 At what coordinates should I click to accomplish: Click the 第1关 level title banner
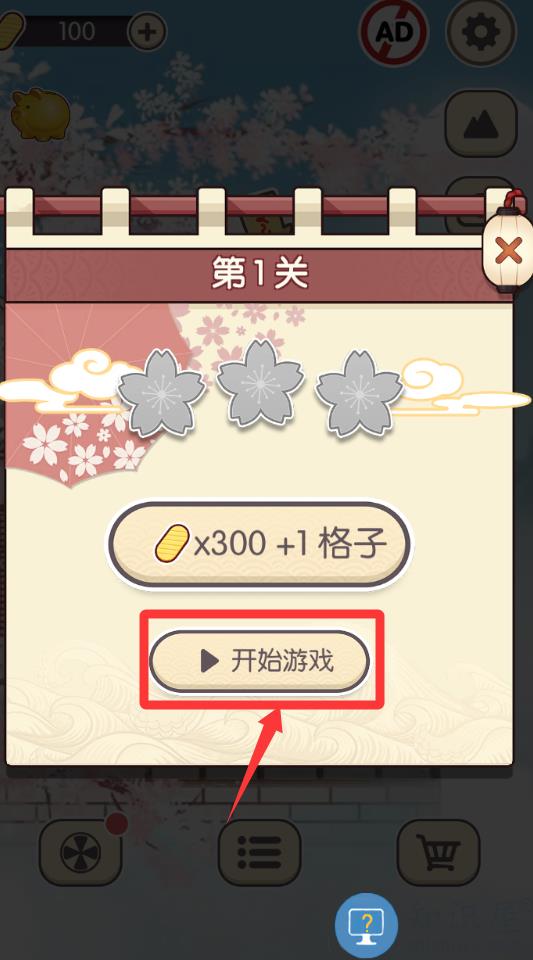tap(259, 273)
